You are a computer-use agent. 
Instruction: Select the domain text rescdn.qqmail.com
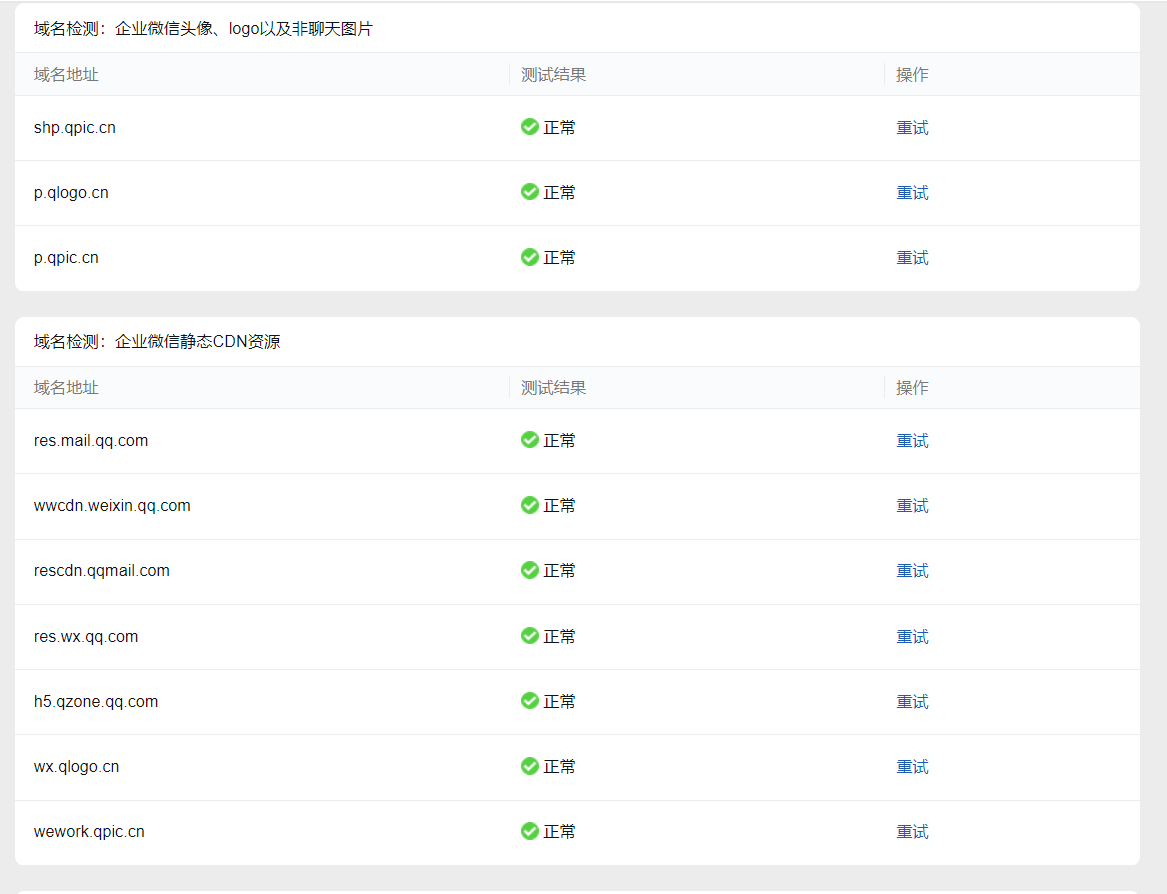coord(101,571)
